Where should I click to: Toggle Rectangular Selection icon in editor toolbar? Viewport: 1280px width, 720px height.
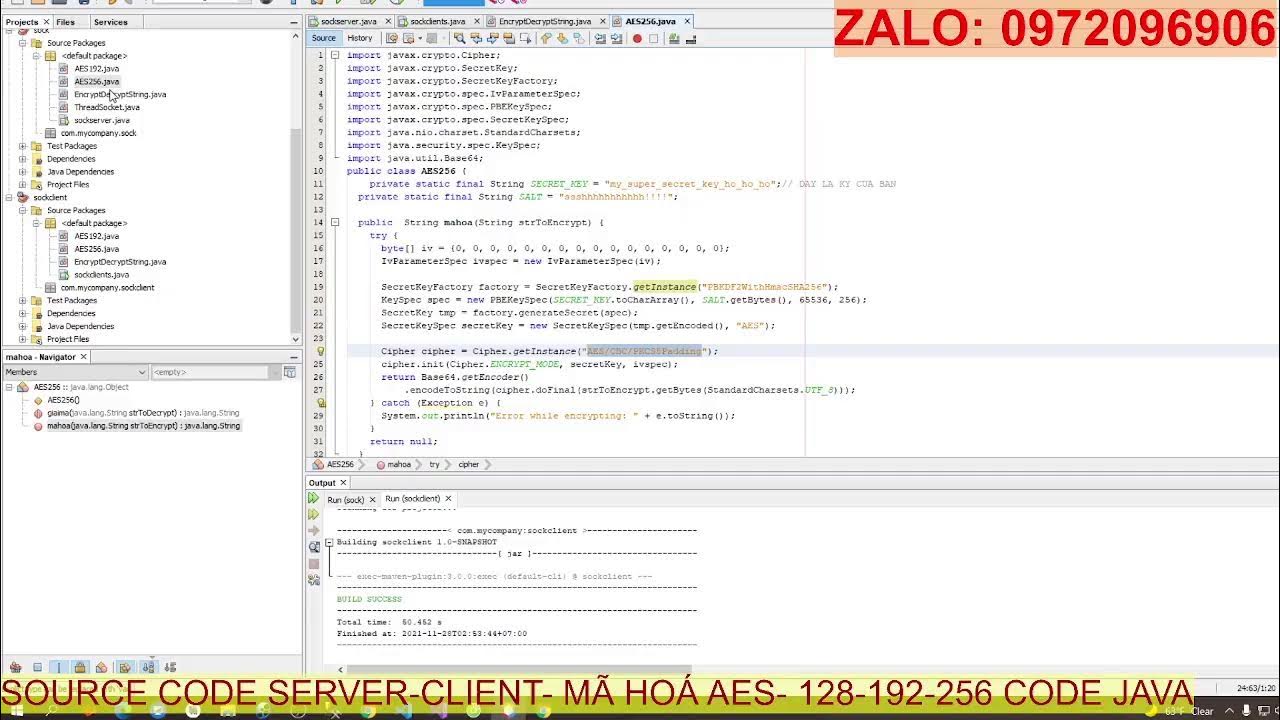point(525,38)
